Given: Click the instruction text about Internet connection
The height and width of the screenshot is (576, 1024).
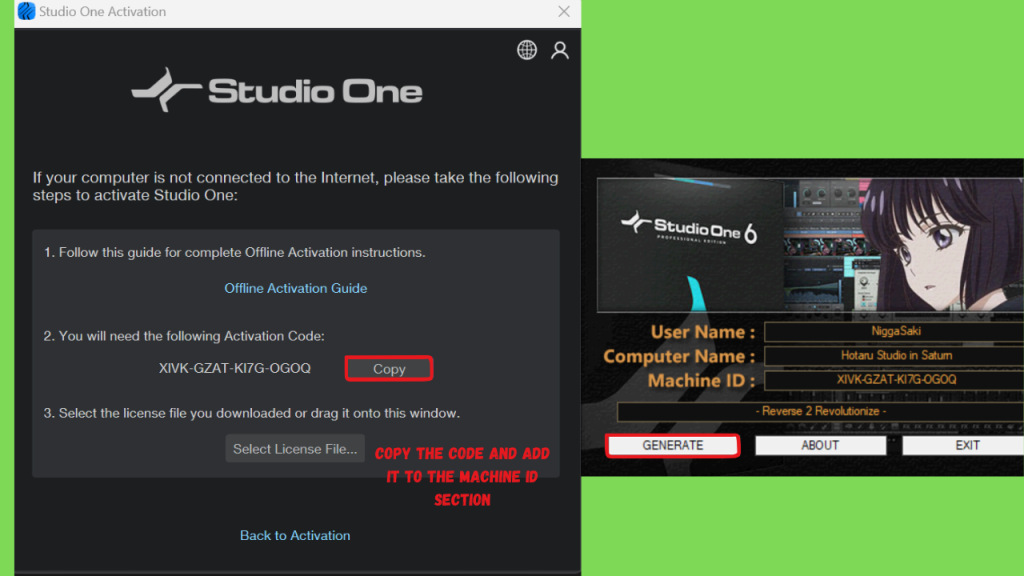Looking at the screenshot, I should [296, 186].
